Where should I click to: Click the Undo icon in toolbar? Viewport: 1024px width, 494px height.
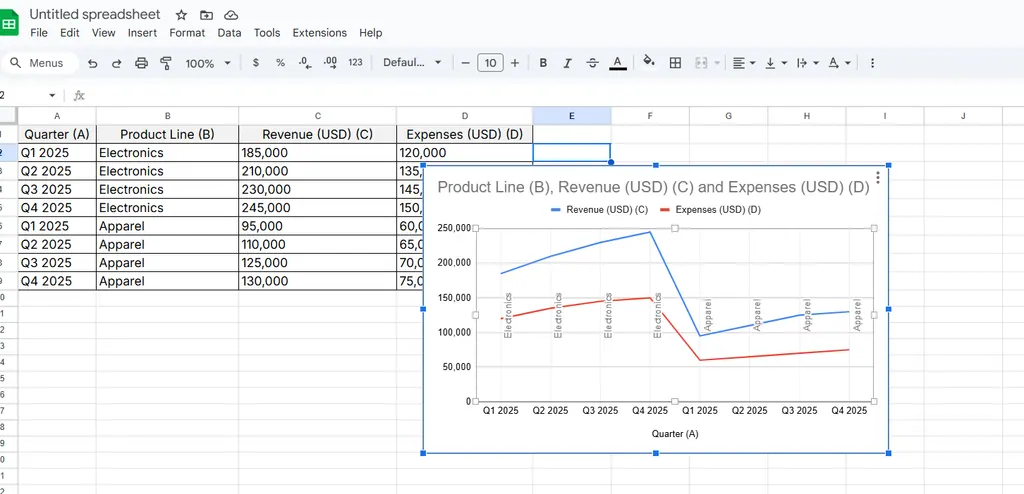click(93, 63)
